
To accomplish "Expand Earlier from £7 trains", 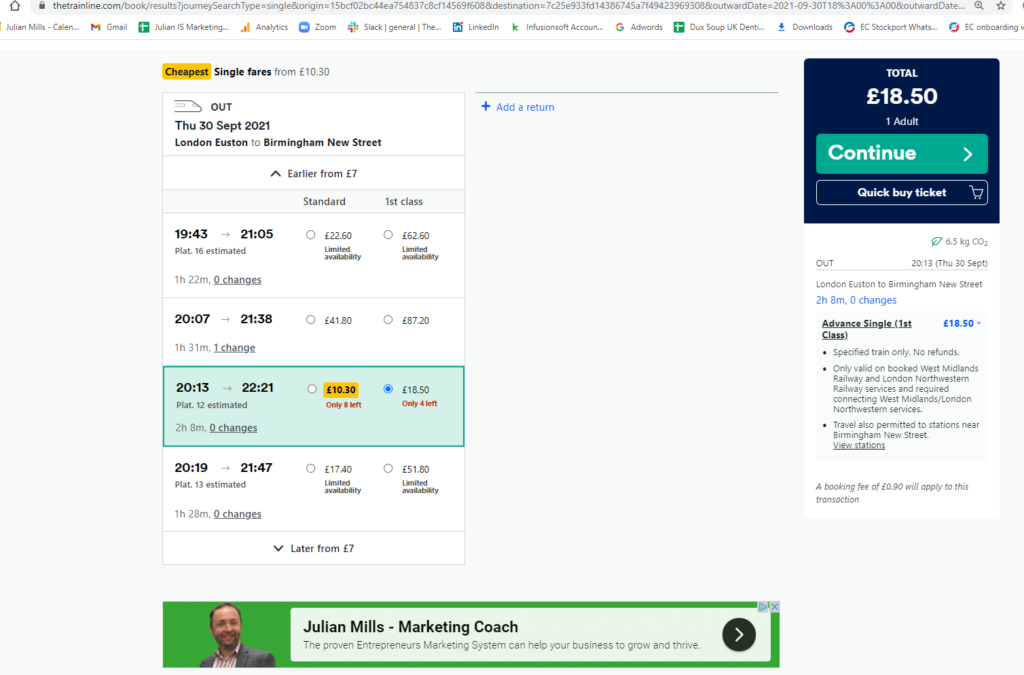I will tap(313, 174).
